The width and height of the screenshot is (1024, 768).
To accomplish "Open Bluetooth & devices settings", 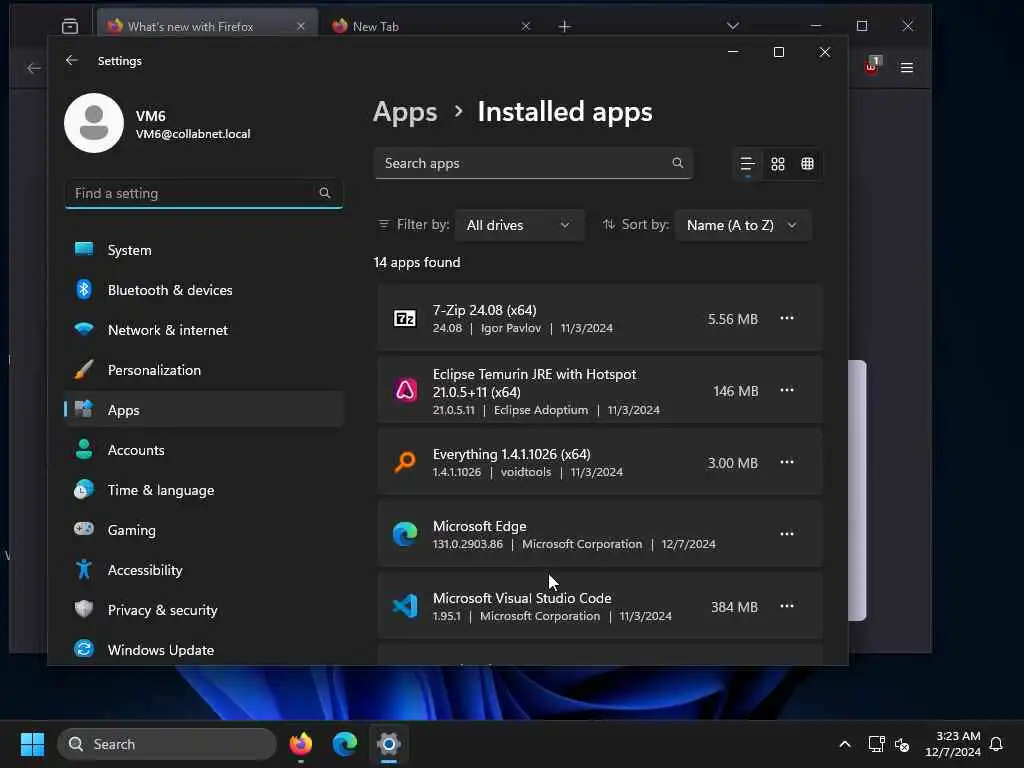I will pyautogui.click(x=204, y=290).
